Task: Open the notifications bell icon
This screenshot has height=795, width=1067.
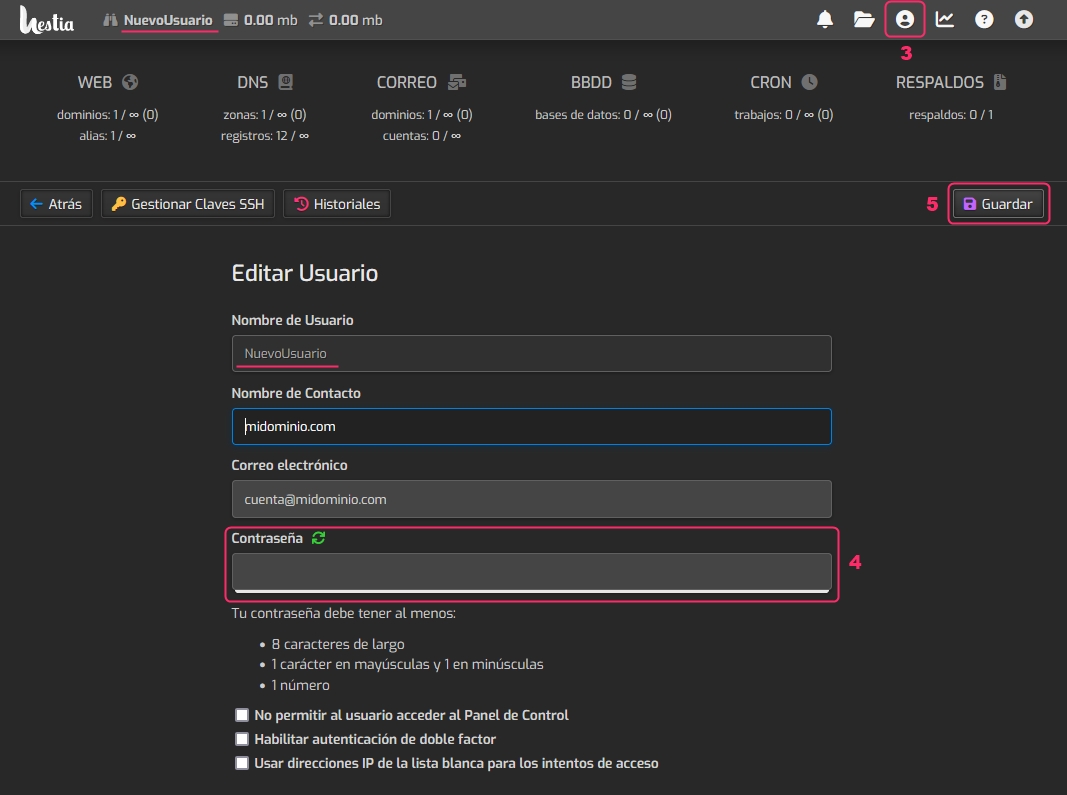Action: point(825,19)
